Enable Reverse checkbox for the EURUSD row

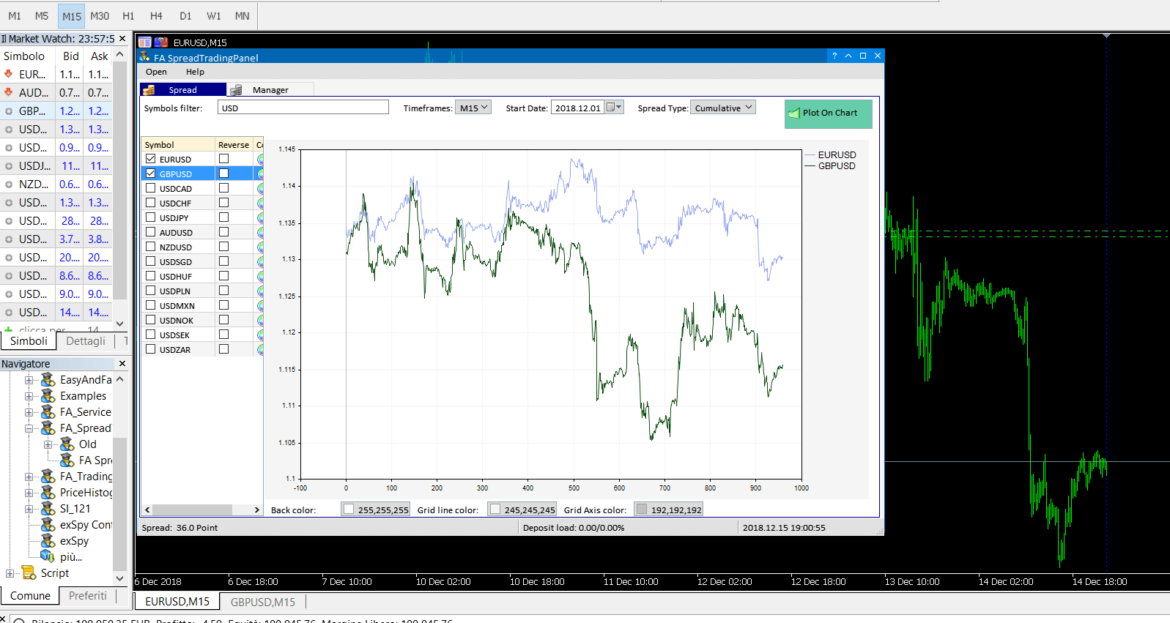click(x=224, y=159)
